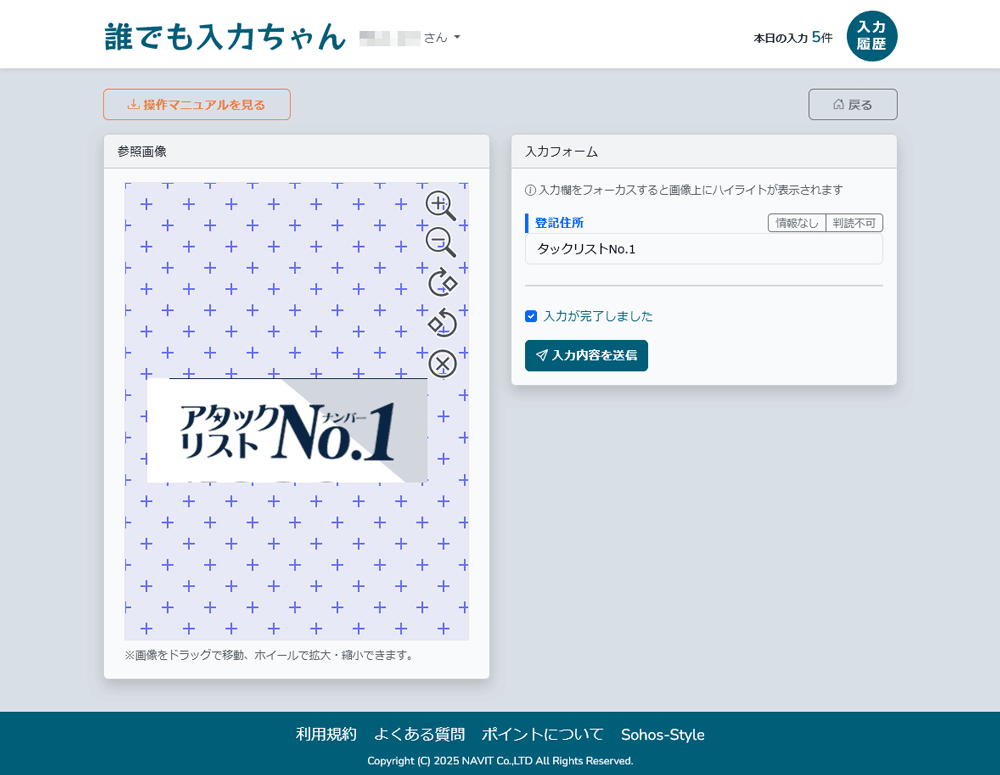This screenshot has width=1000, height=775.
Task: Click the 誰でも入力ちゃん site logo
Action: tap(225, 37)
